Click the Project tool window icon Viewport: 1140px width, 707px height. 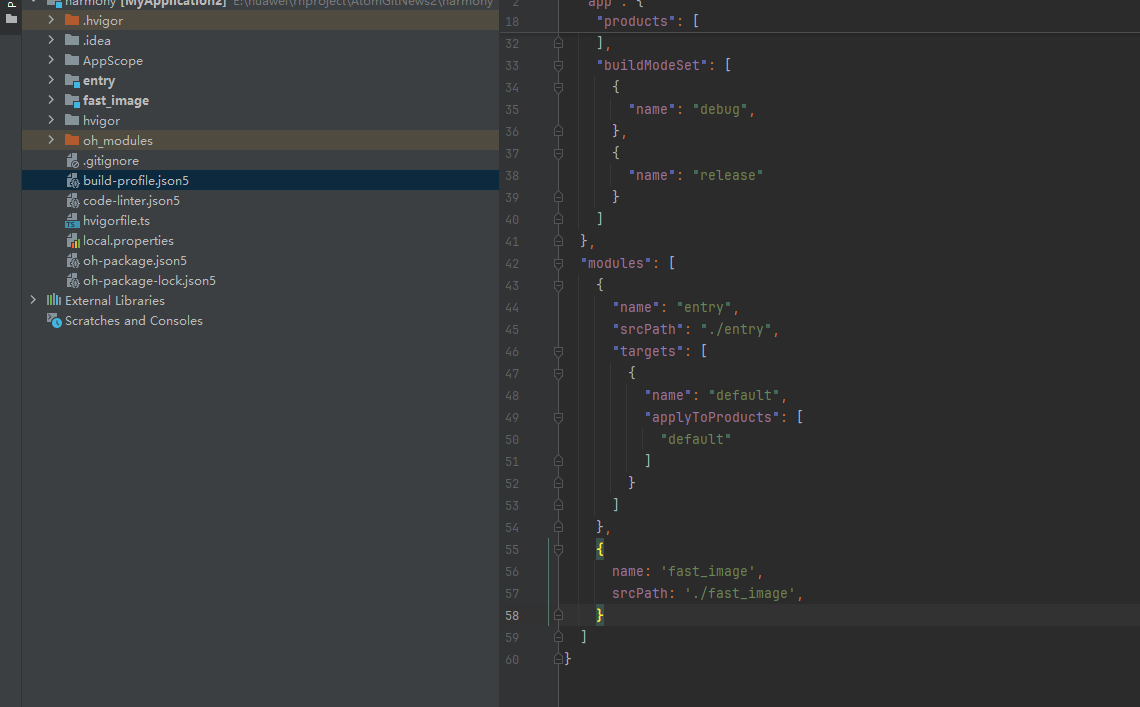pos(11,18)
